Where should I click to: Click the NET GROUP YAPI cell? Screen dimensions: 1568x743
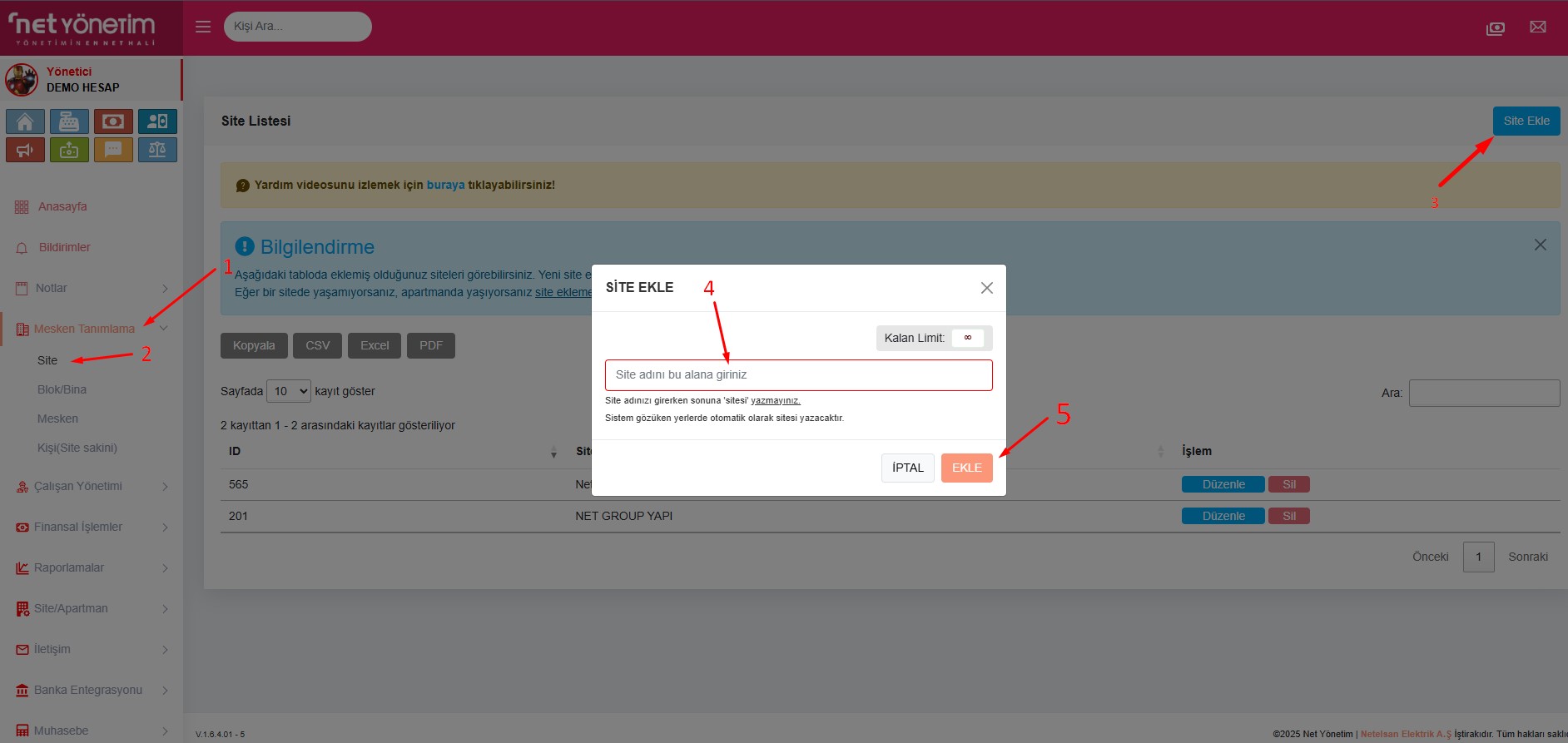tap(624, 516)
